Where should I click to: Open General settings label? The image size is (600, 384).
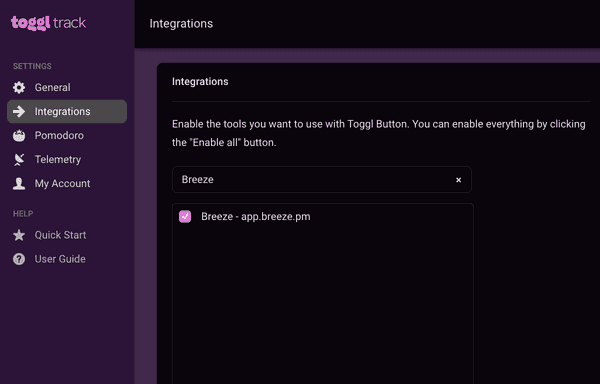[52, 88]
